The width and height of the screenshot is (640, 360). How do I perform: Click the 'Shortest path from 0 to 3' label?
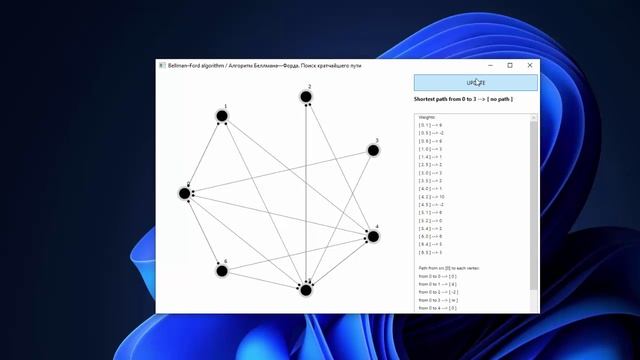coord(463,99)
